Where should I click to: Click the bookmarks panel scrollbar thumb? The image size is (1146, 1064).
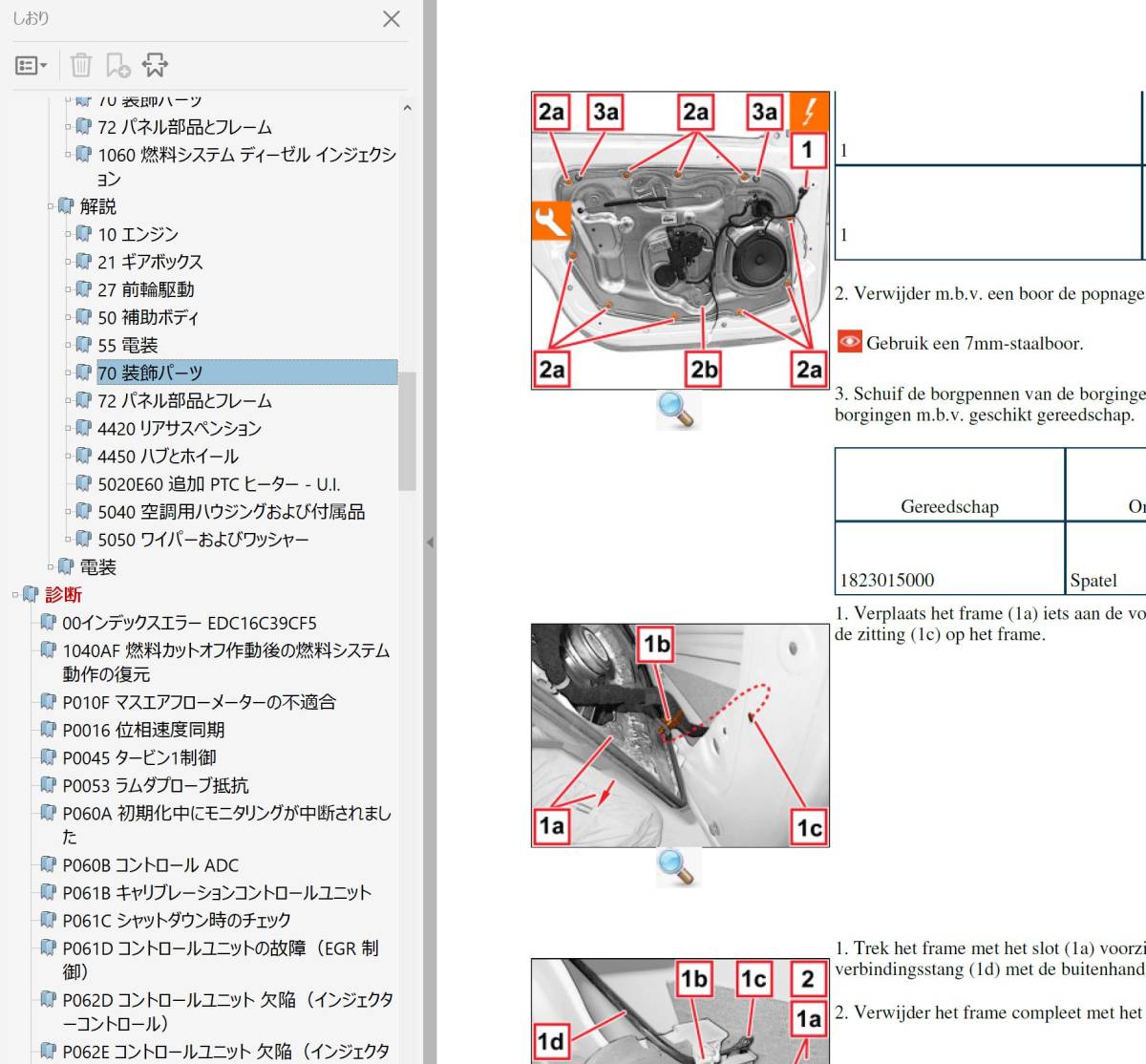coord(407,431)
